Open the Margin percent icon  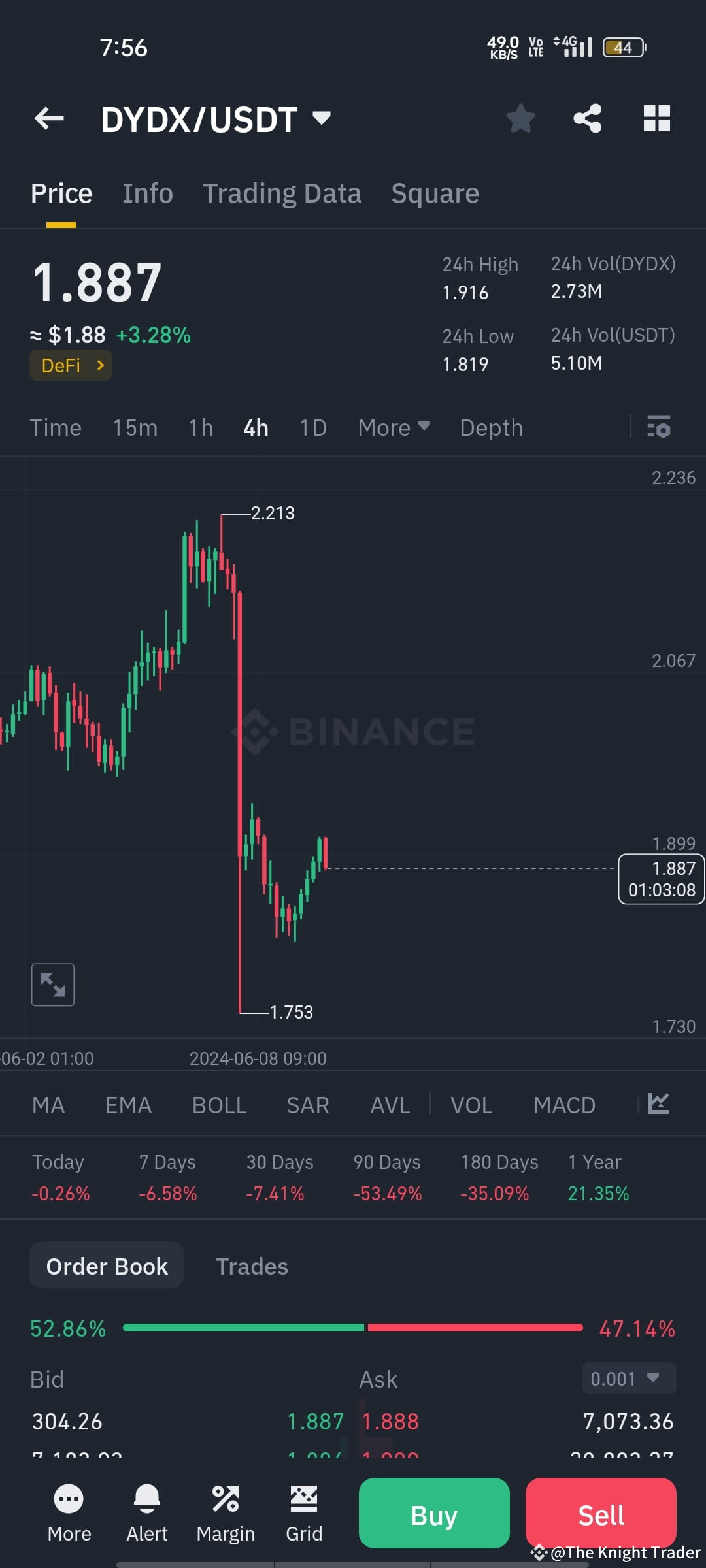coord(226,1499)
